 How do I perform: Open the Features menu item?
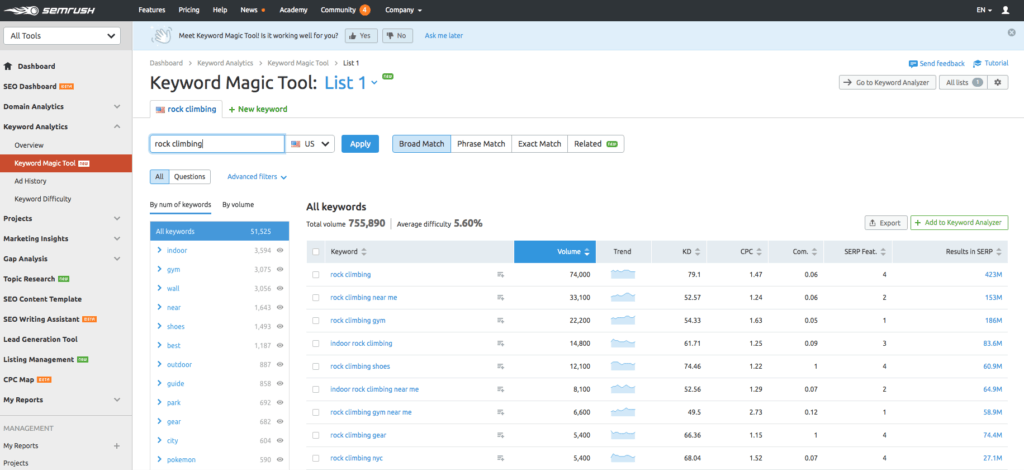pos(152,10)
